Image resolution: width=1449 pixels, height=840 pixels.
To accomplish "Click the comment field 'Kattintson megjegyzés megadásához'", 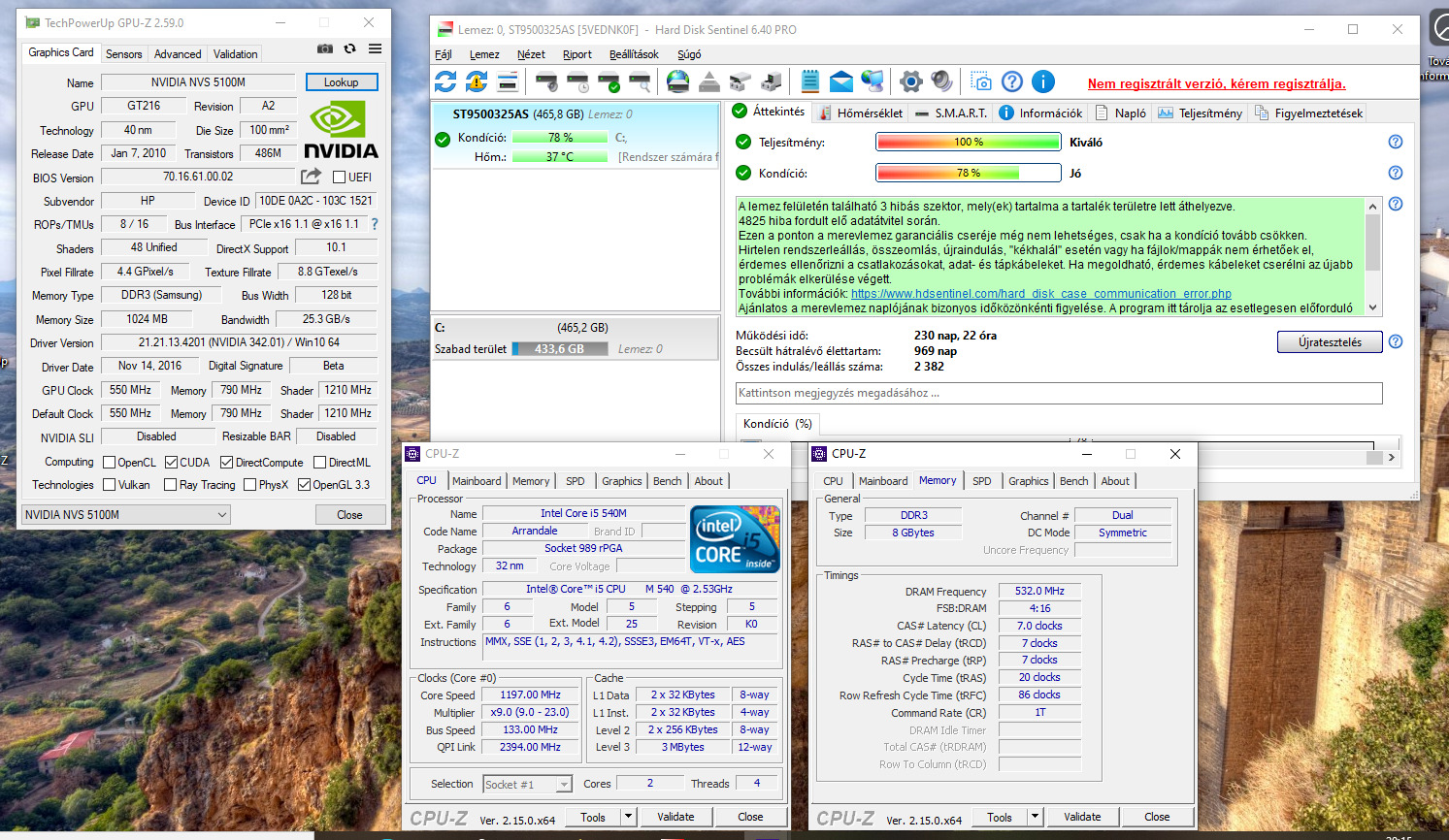I will pyautogui.click(x=1058, y=393).
